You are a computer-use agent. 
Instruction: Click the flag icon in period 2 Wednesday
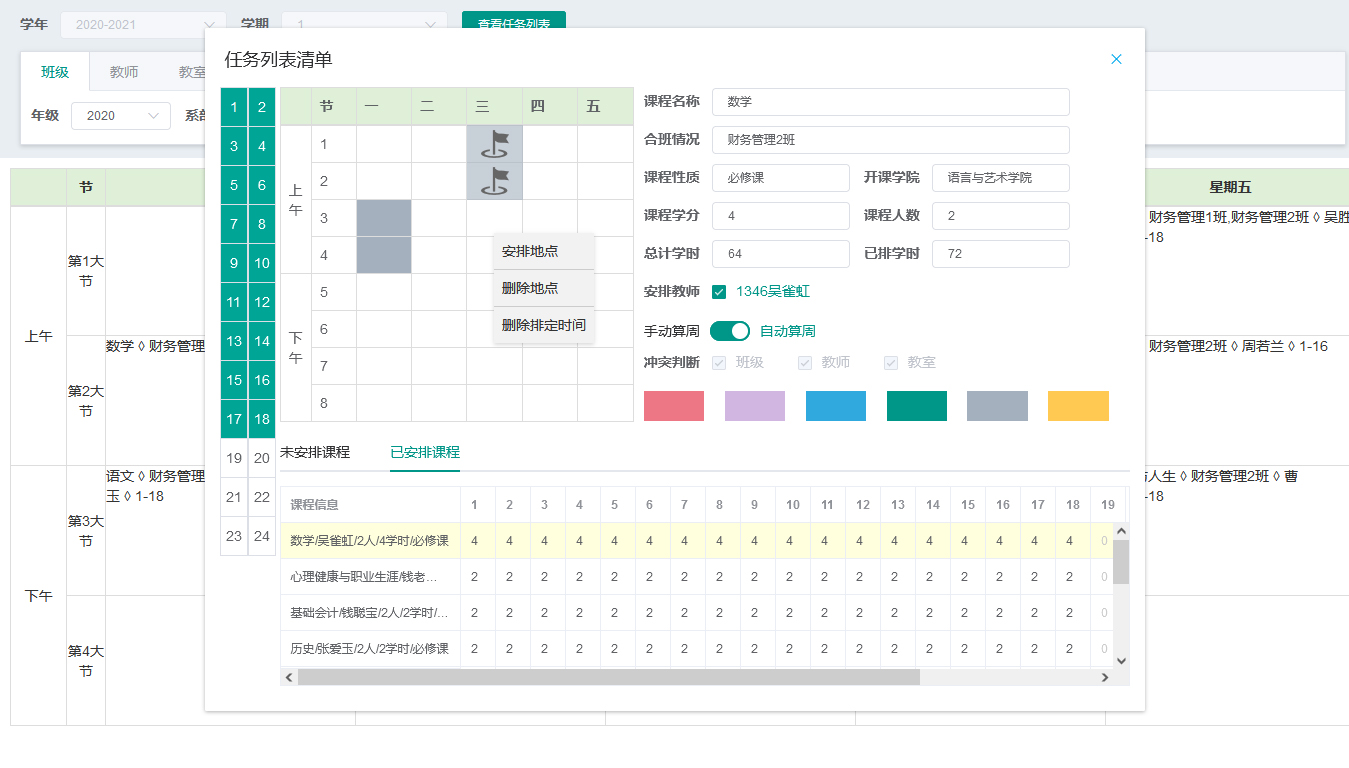[x=494, y=181]
